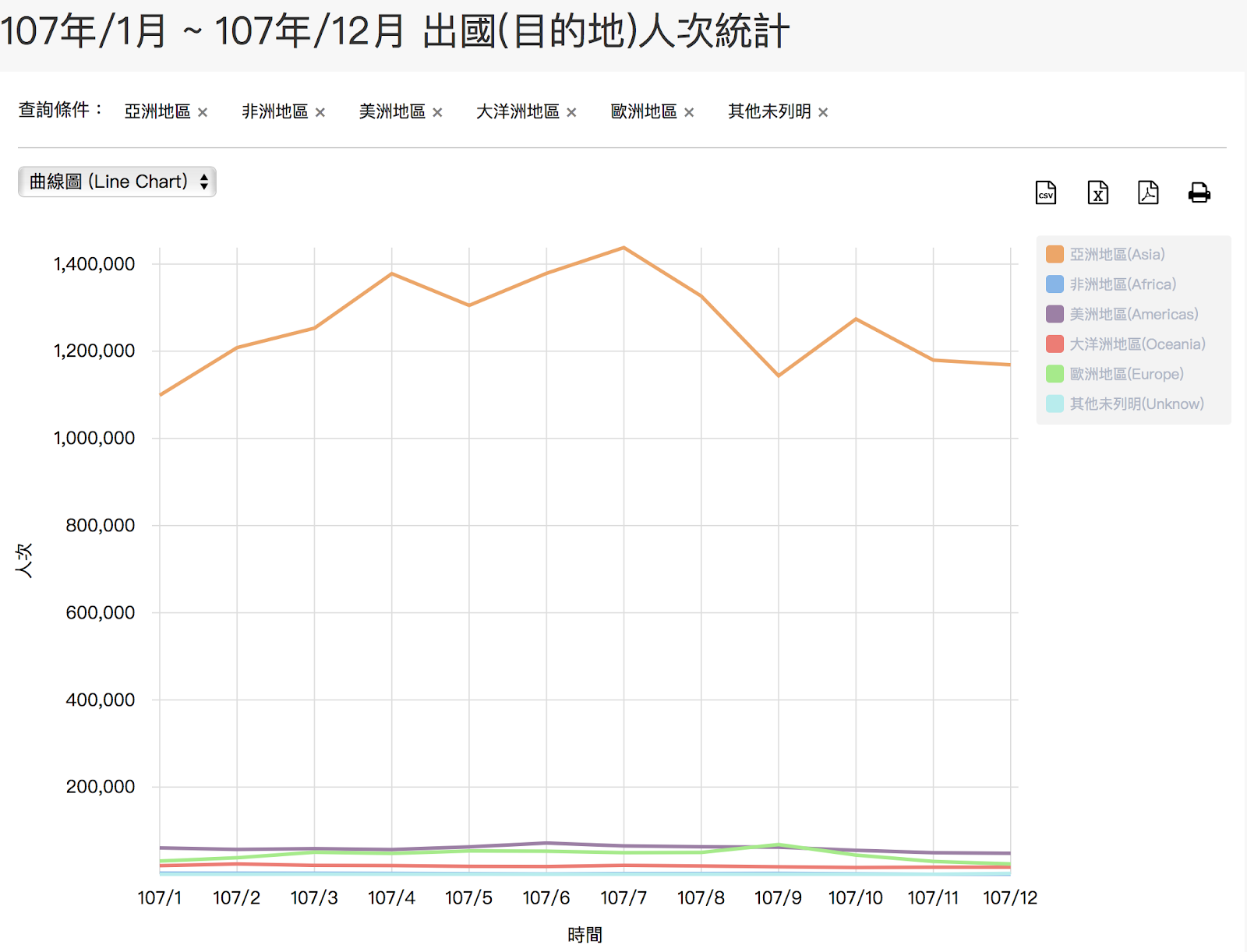Toggle Africa series via blue legend swatch
Screen dimensions: 1247x952
(x=1054, y=284)
